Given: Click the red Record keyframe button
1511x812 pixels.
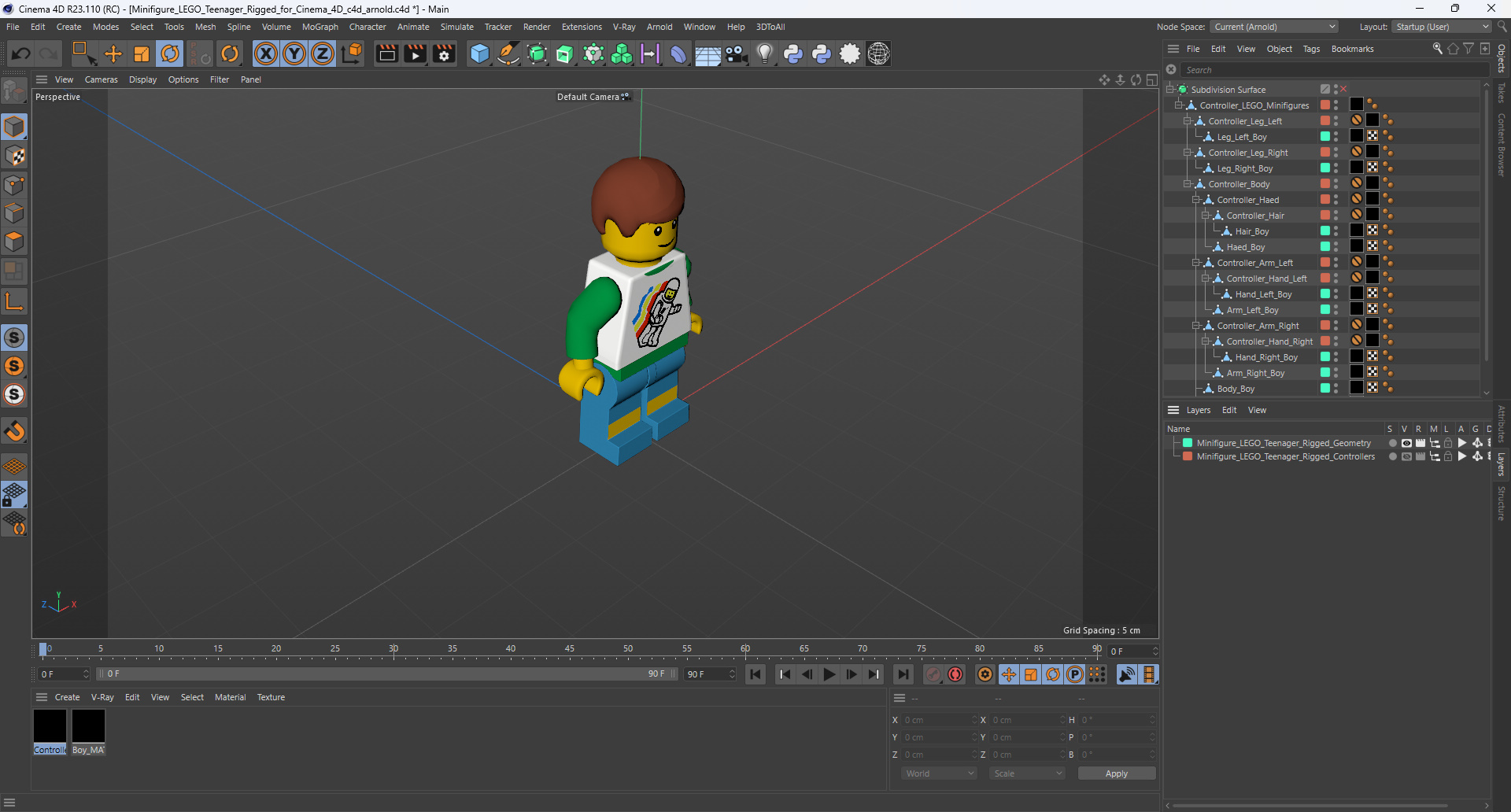Looking at the screenshot, I should (933, 674).
